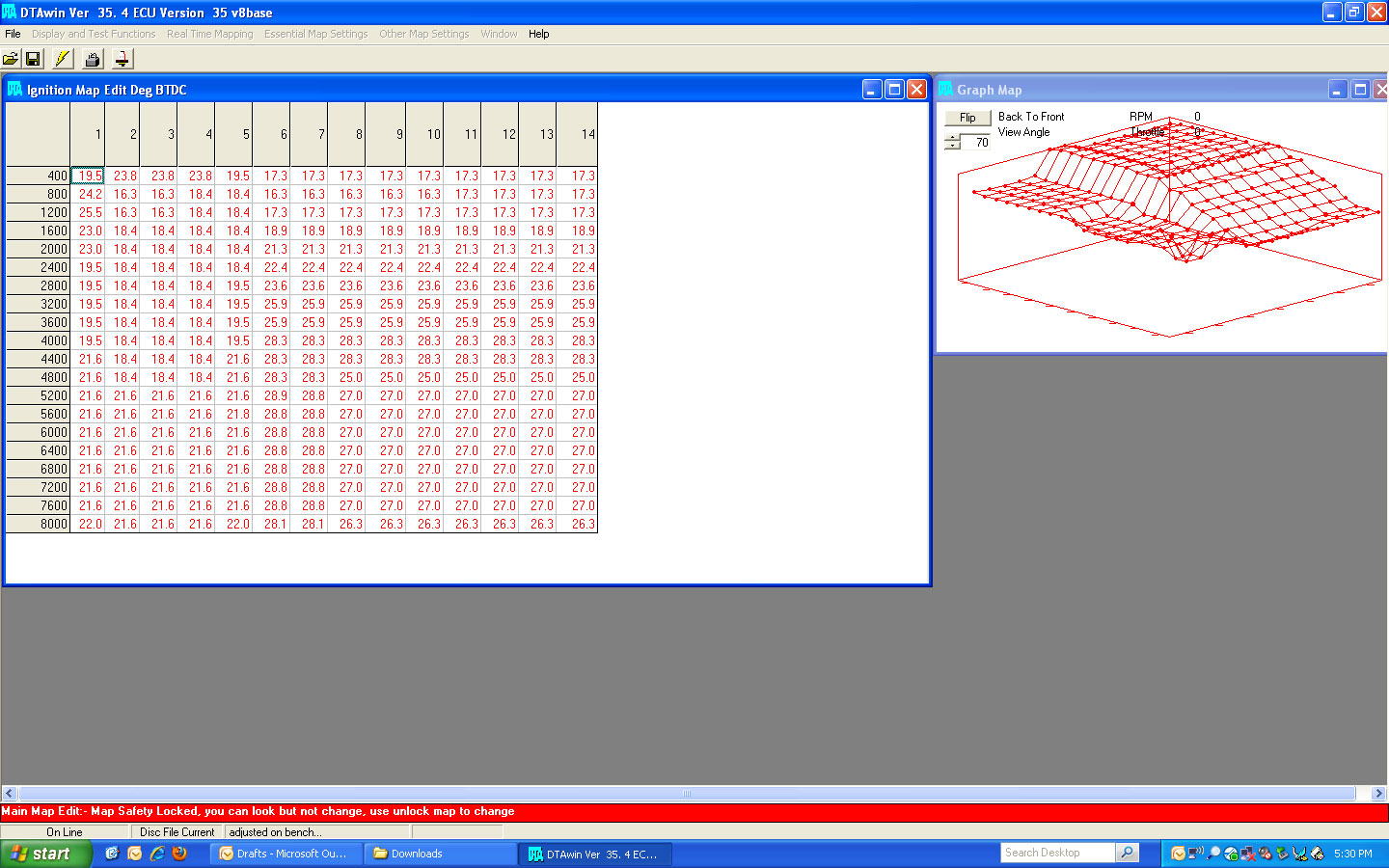Click the Start button
The image size is (1389, 868).
tap(45, 854)
